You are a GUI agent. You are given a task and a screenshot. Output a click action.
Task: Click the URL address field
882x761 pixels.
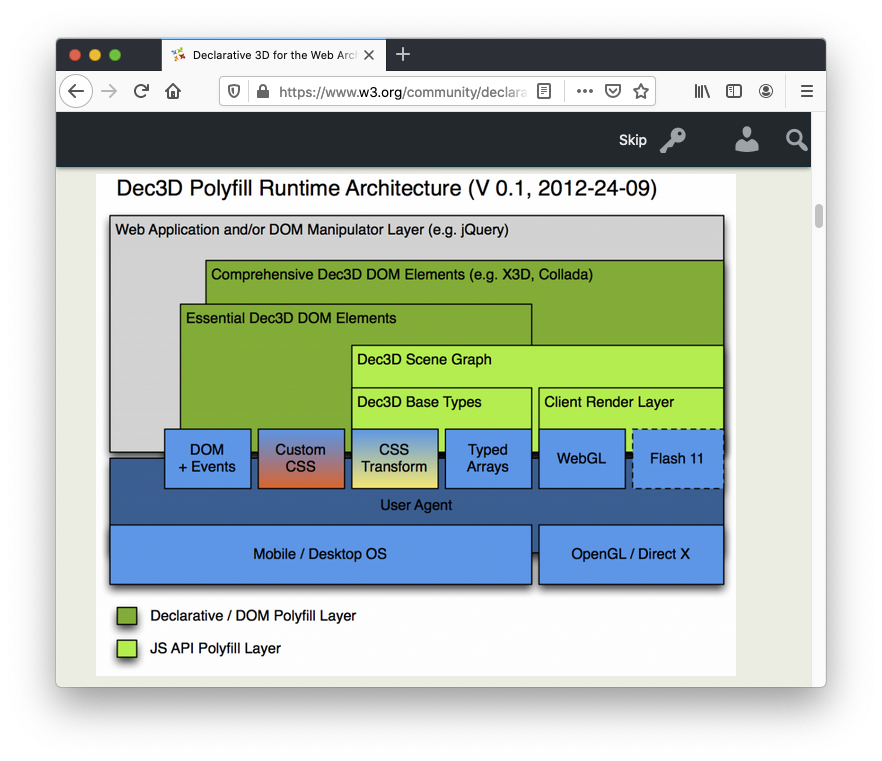point(400,91)
